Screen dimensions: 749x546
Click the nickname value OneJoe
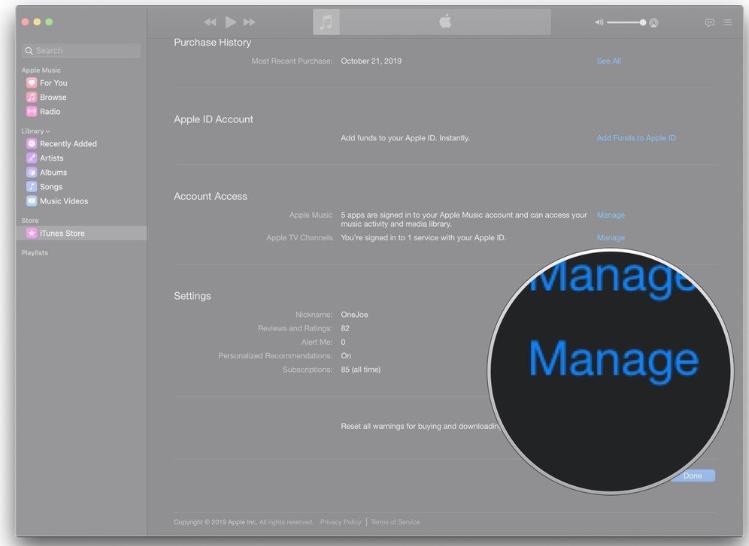354,315
